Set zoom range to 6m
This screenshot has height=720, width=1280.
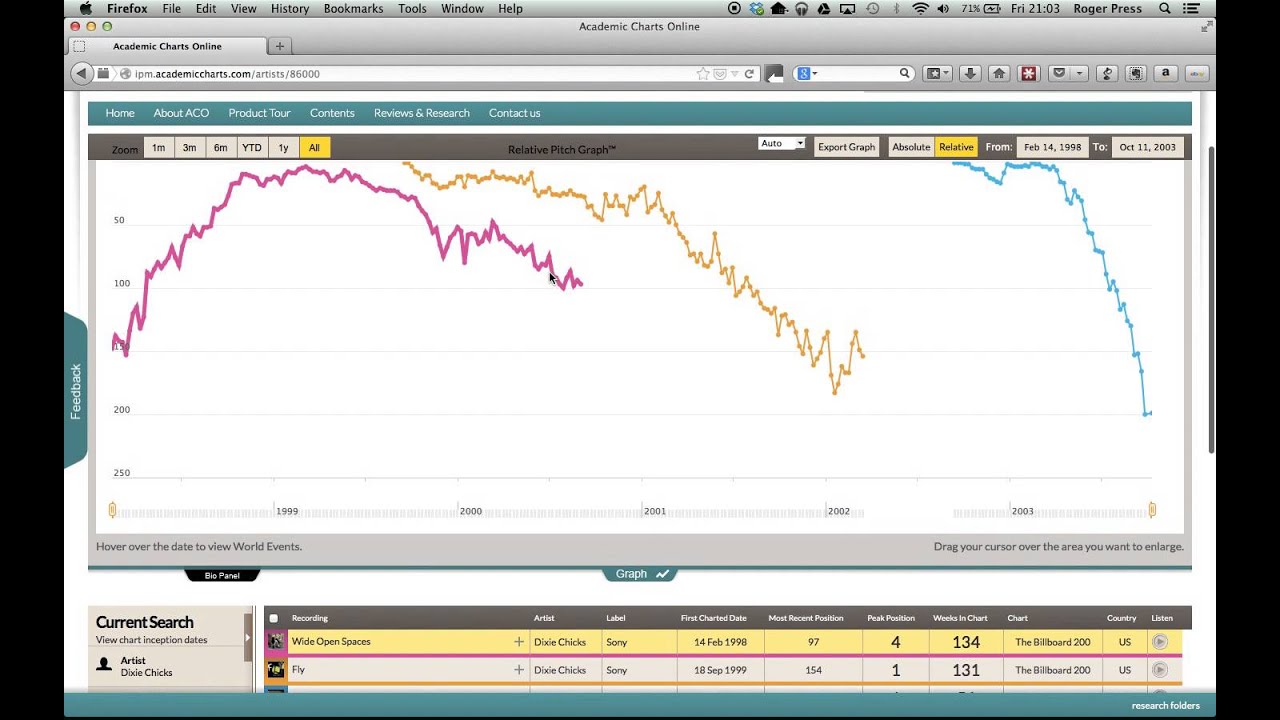click(x=220, y=148)
